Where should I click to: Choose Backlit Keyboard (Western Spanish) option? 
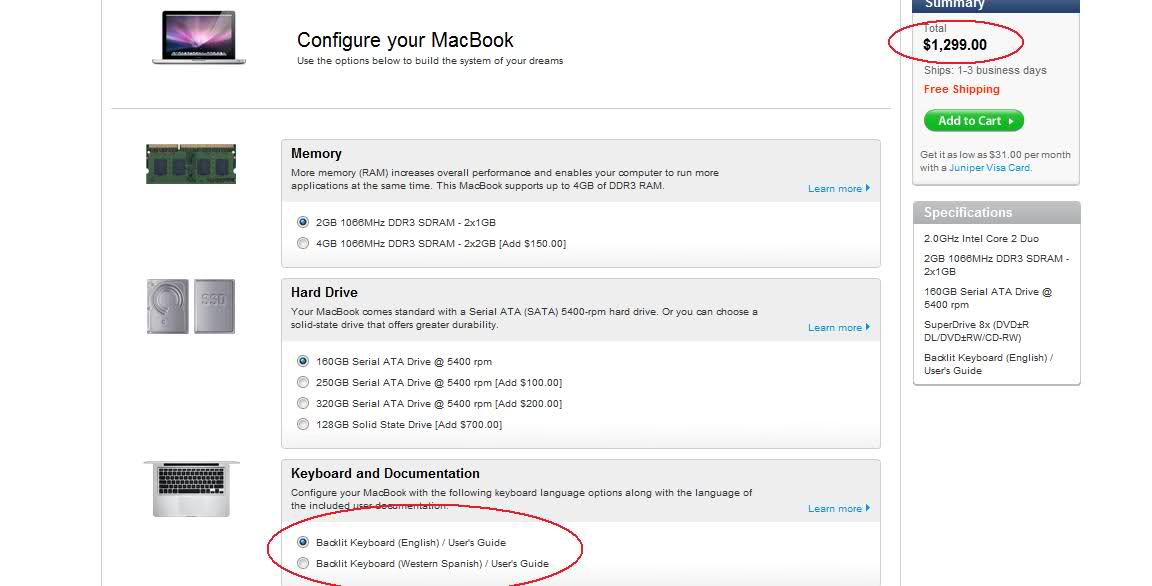(x=303, y=563)
